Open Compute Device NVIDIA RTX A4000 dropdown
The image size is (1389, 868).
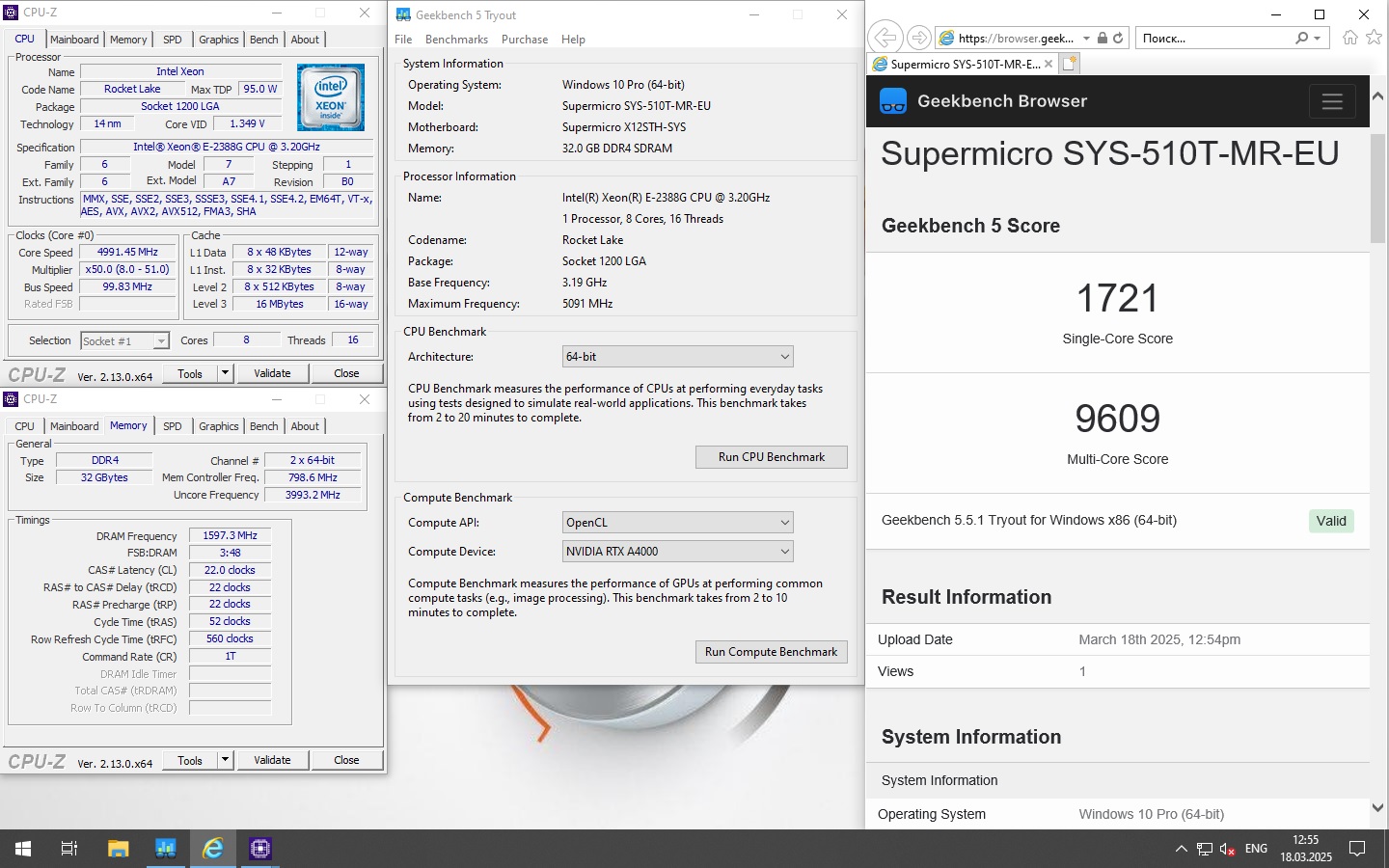click(x=678, y=552)
